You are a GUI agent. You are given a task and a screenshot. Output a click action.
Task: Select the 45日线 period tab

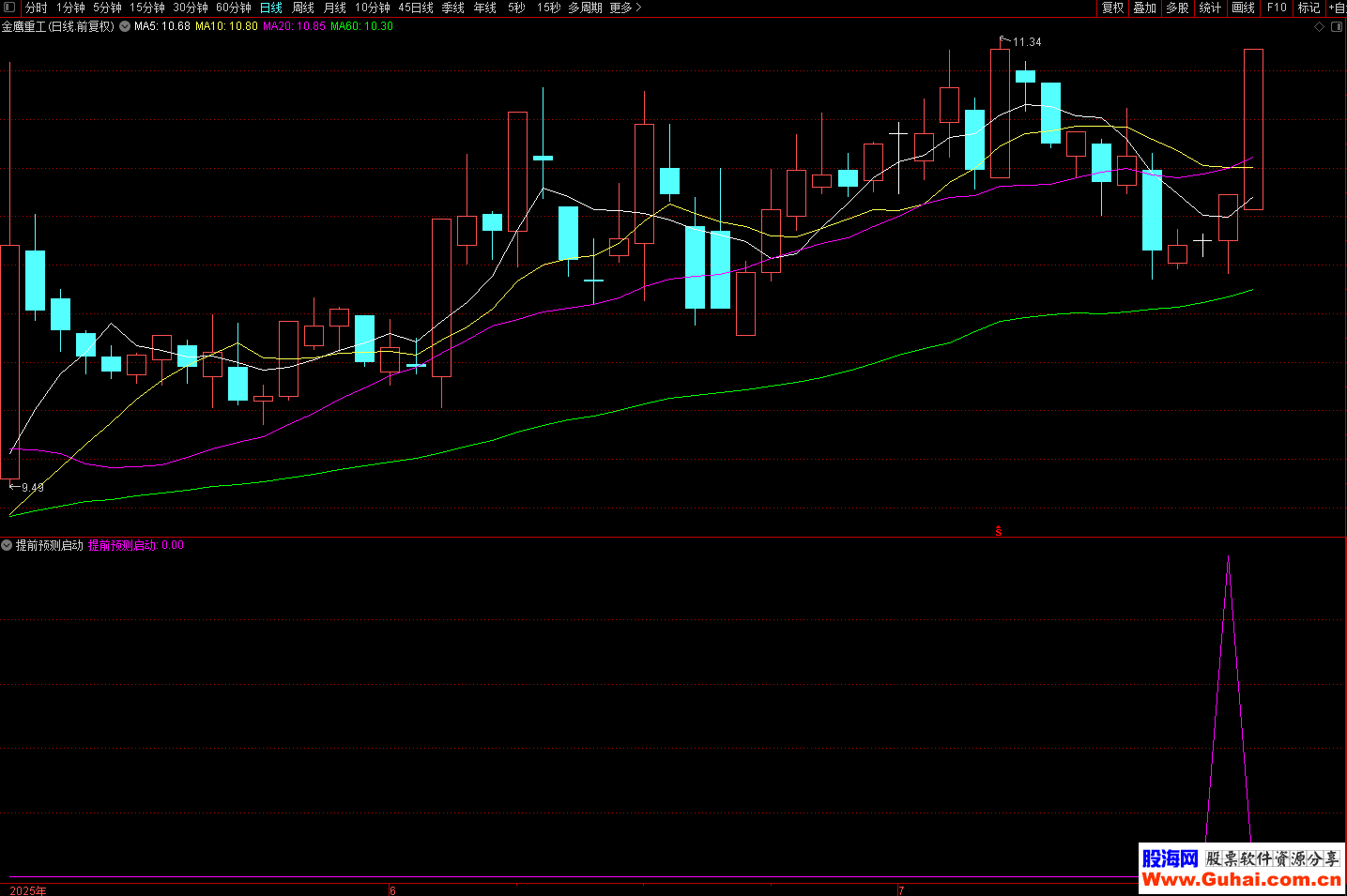coord(416,8)
